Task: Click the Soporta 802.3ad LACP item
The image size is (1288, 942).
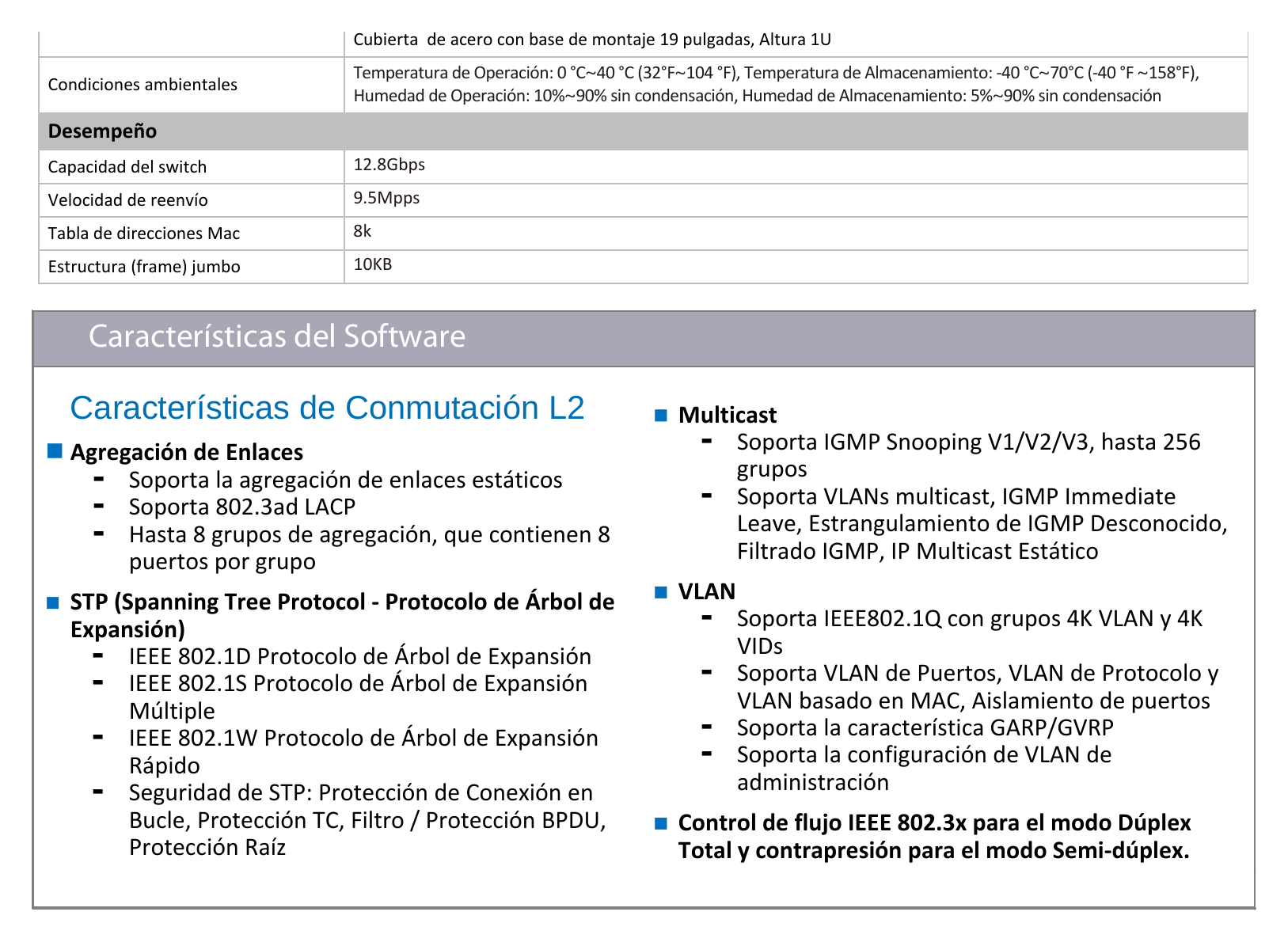Action: pyautogui.click(x=241, y=507)
